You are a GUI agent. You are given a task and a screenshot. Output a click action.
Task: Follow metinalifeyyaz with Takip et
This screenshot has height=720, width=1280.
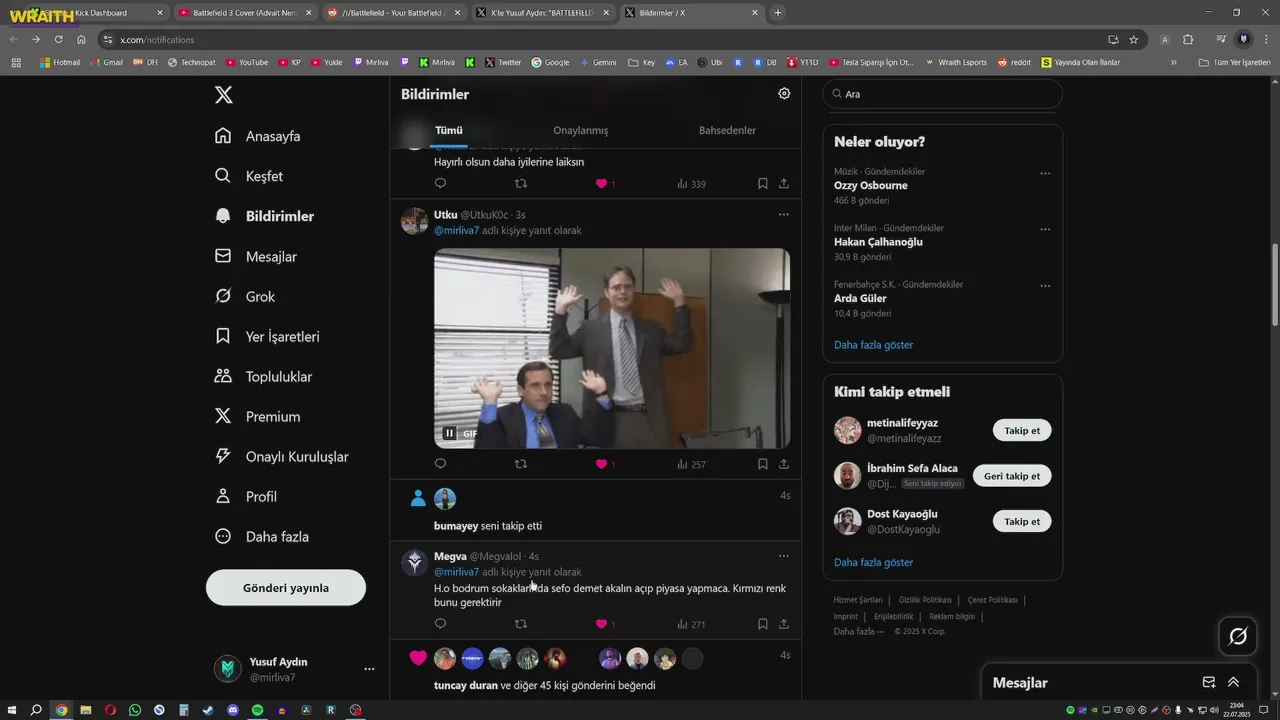click(1022, 431)
